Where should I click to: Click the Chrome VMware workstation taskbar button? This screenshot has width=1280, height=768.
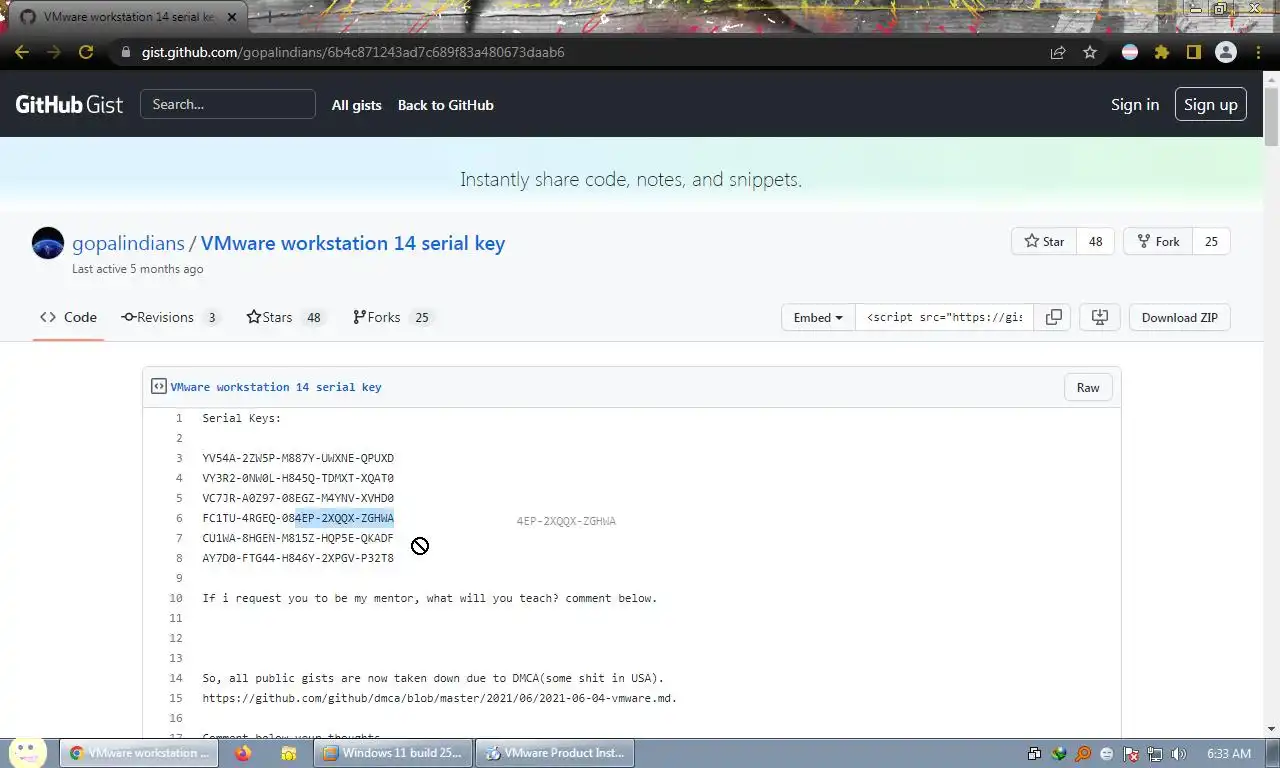(x=138, y=753)
